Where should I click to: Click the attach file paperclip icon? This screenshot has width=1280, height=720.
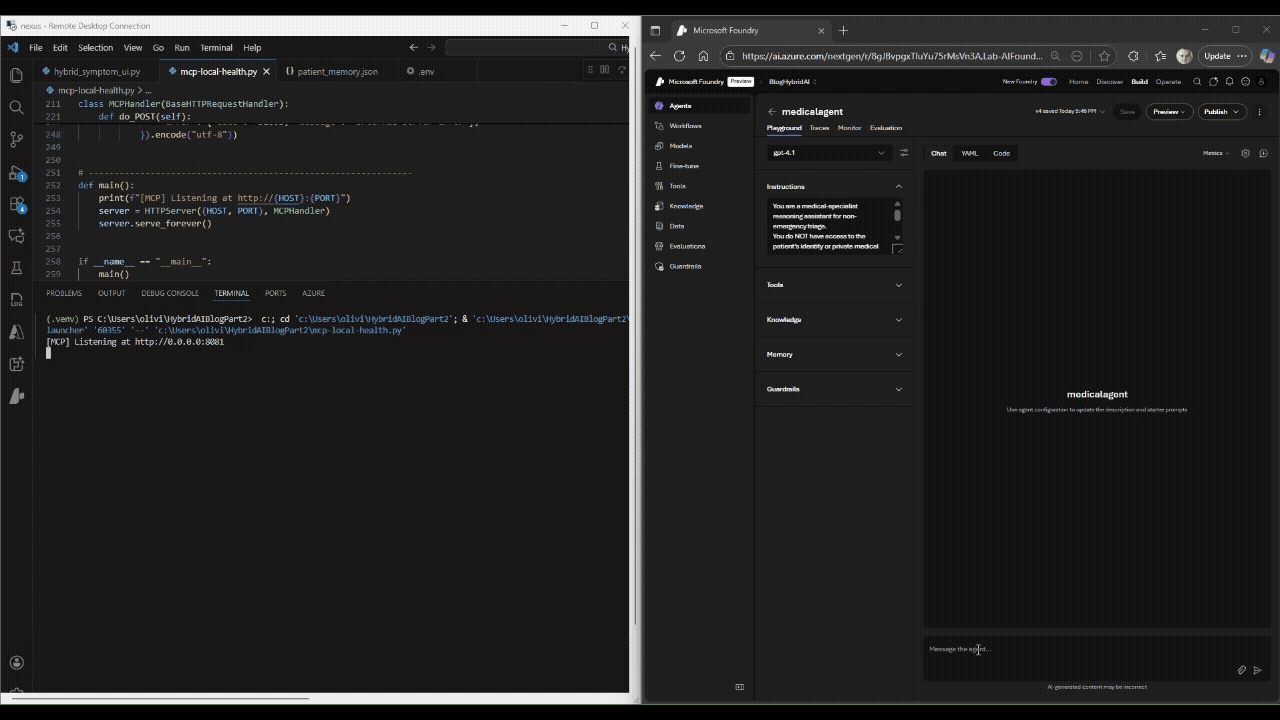[x=1241, y=670]
